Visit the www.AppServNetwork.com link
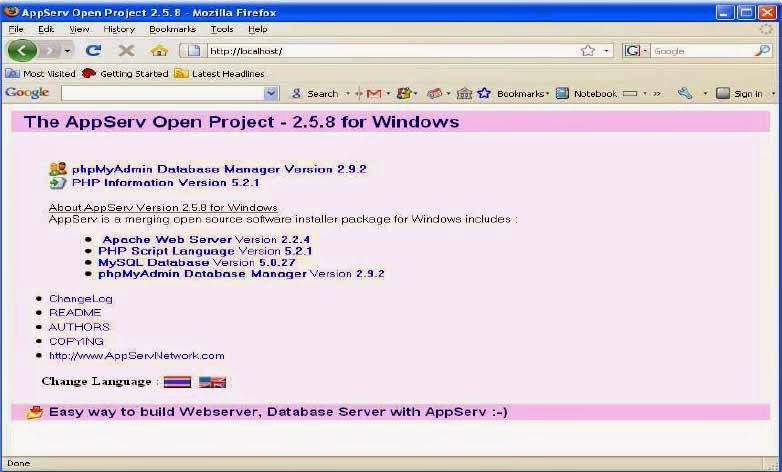Screen dimensions: 782x472 pos(137,356)
